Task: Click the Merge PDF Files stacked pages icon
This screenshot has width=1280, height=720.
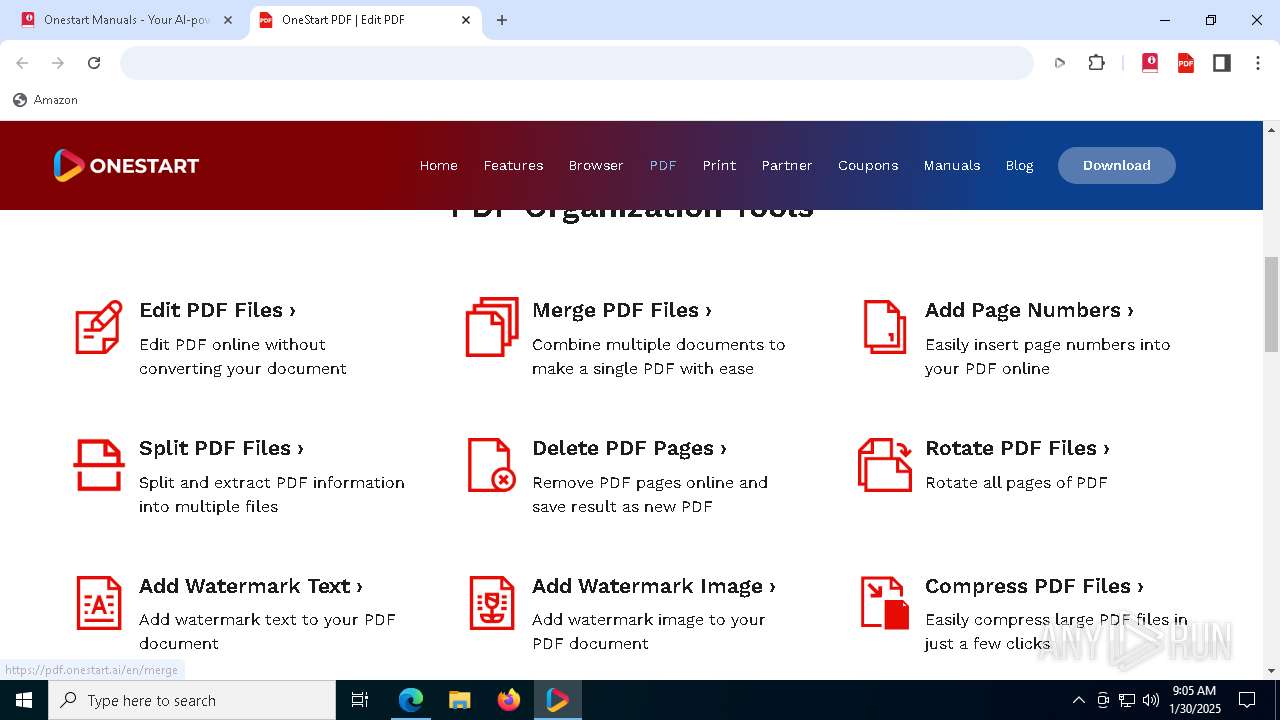Action: pyautogui.click(x=492, y=327)
